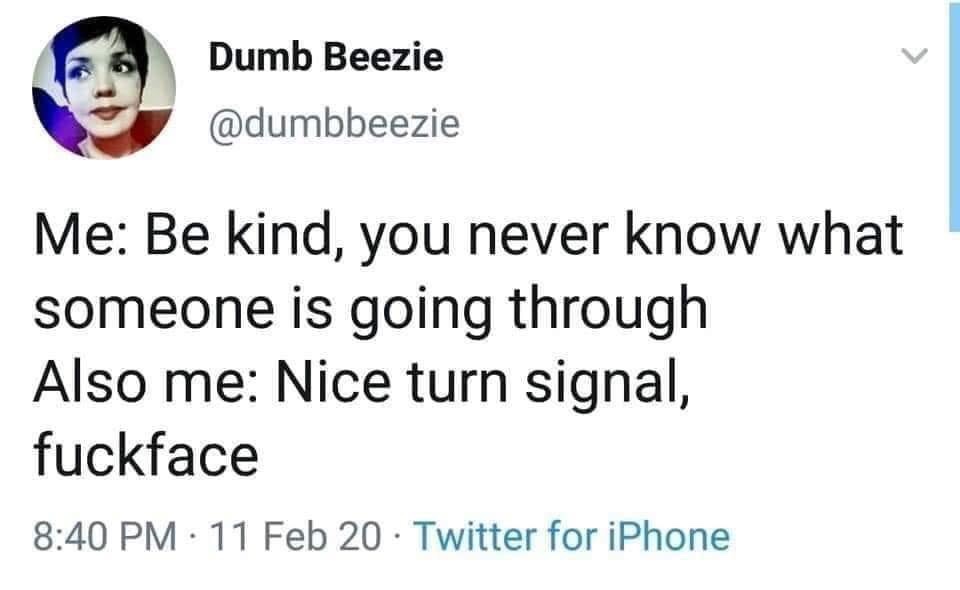Viewport: 960px width, 590px height.
Task: Click the Dumb Beezie display name
Action: (325, 58)
